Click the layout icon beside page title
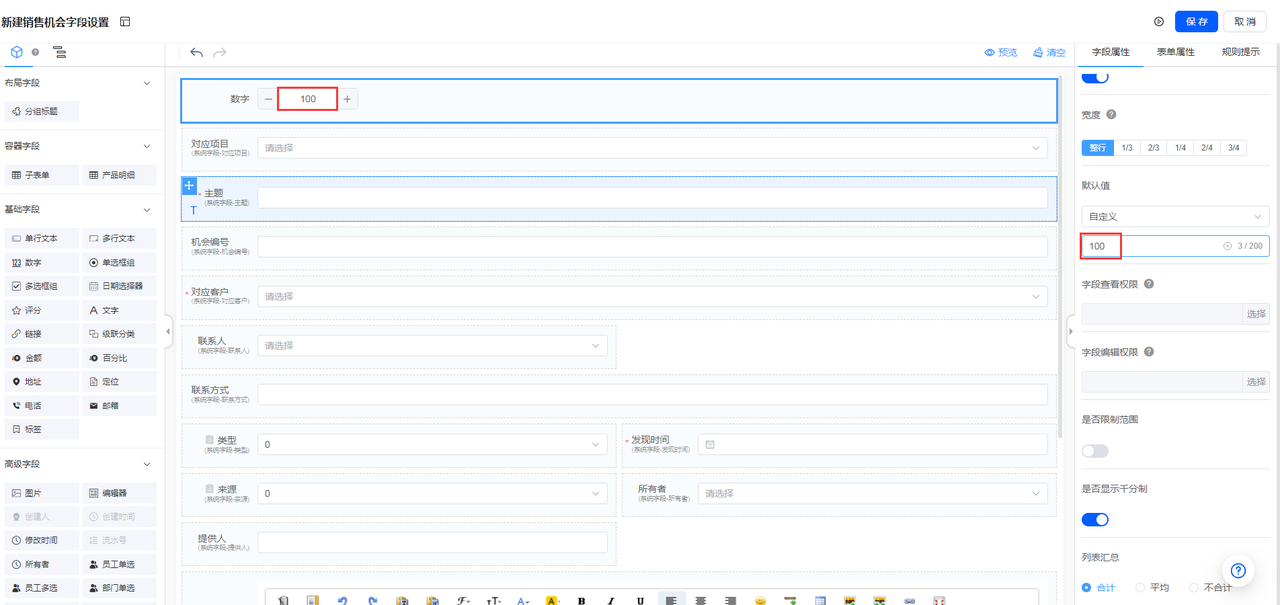The height and width of the screenshot is (605, 1280). pos(125,22)
